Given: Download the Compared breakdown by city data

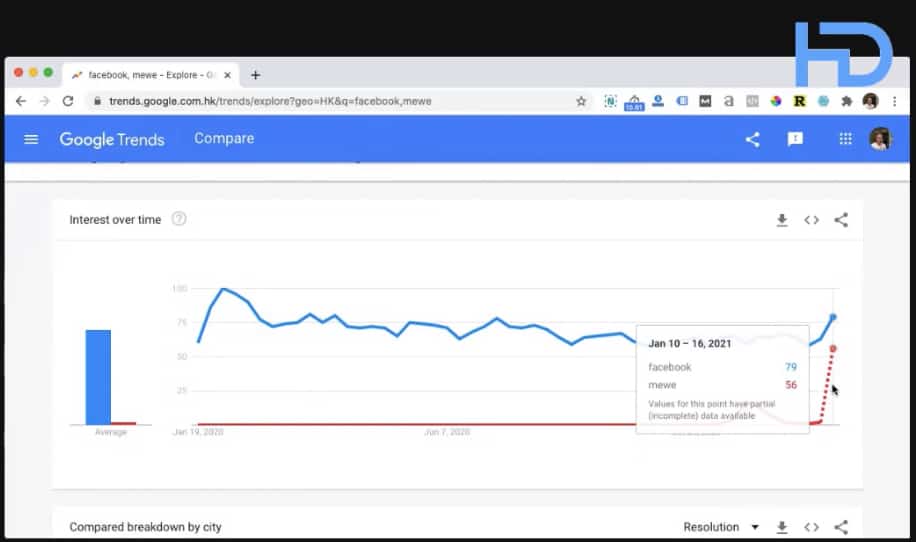Looking at the screenshot, I should [782, 527].
